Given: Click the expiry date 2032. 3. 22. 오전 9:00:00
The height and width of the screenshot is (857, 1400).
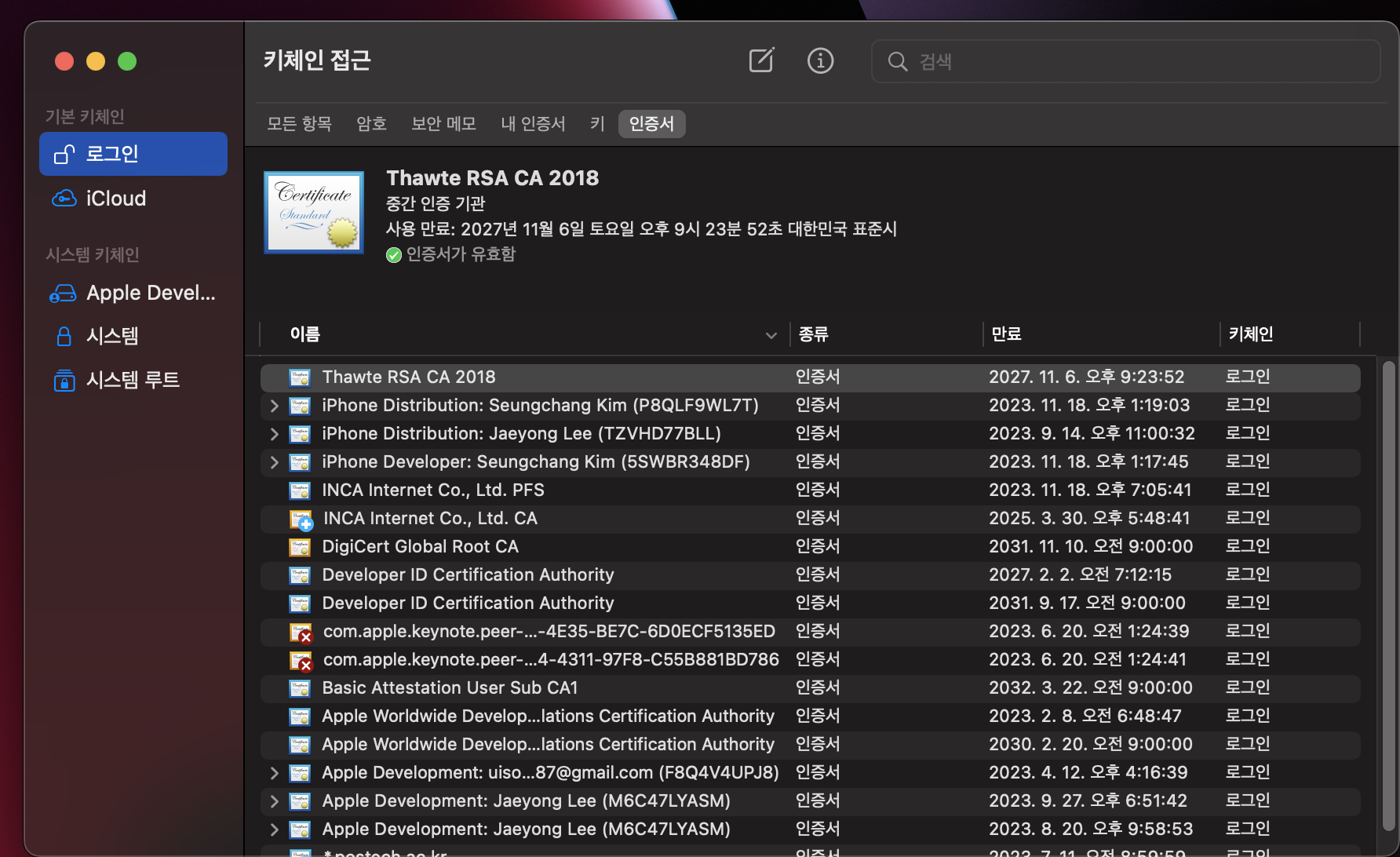Looking at the screenshot, I should point(1091,687).
